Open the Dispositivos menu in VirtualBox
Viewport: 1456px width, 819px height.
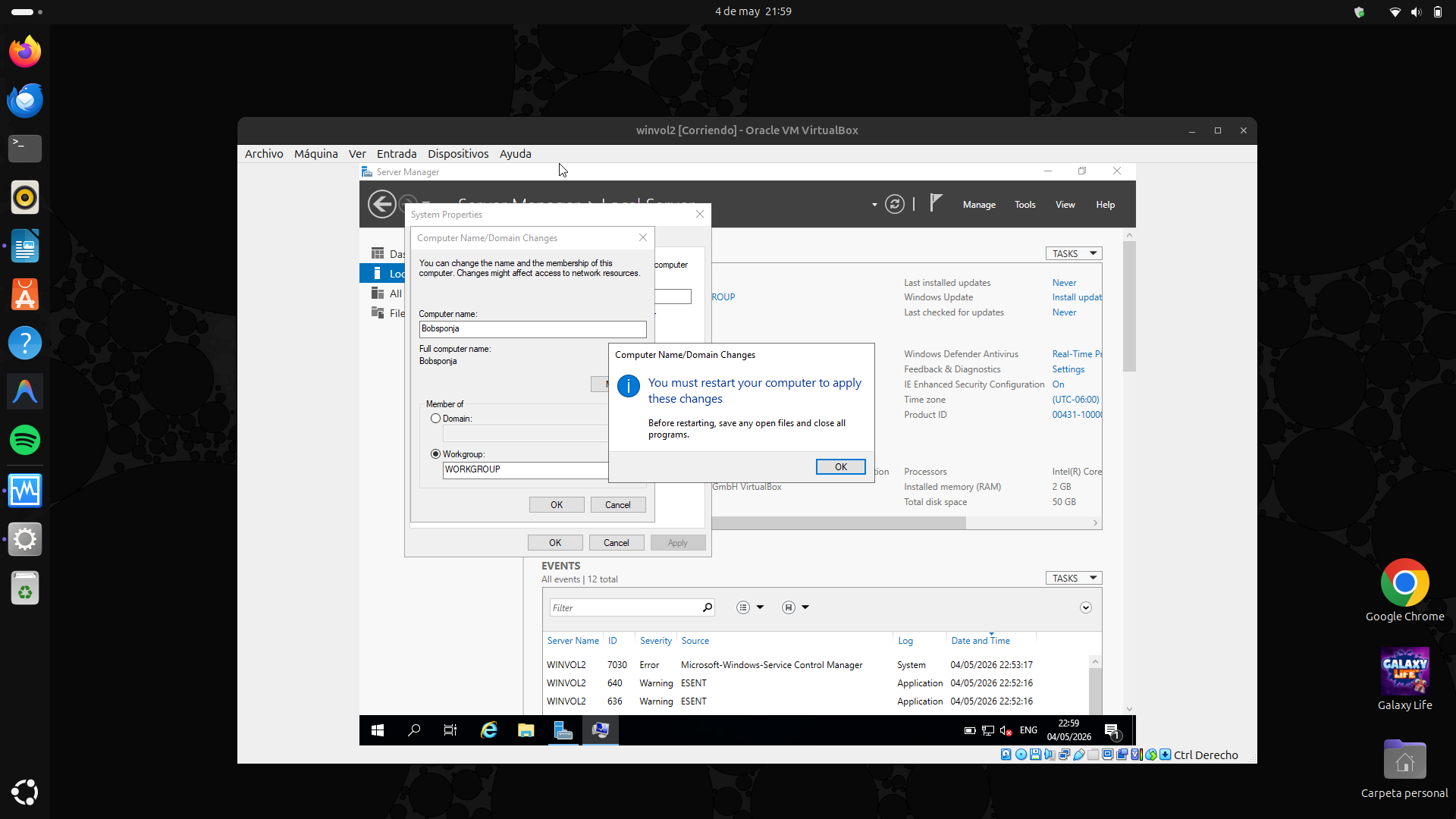click(x=458, y=154)
